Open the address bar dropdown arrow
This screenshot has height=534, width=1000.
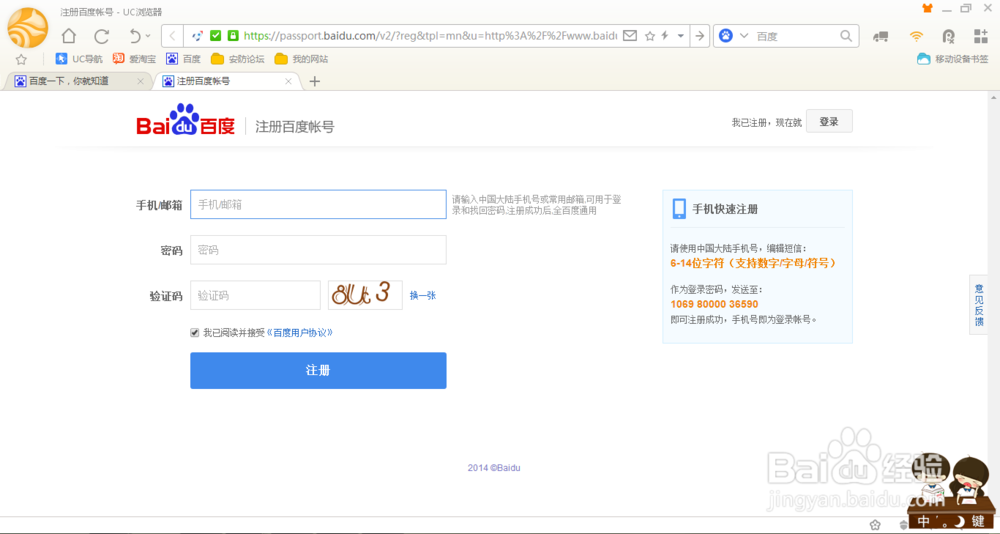point(680,36)
